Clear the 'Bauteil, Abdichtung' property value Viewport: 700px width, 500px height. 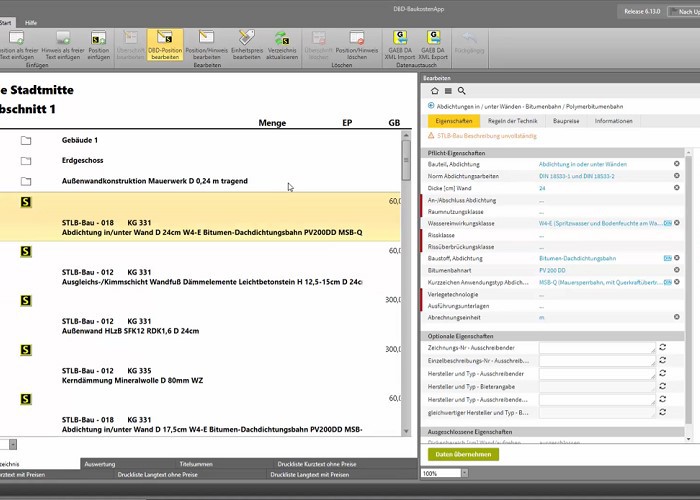677,164
